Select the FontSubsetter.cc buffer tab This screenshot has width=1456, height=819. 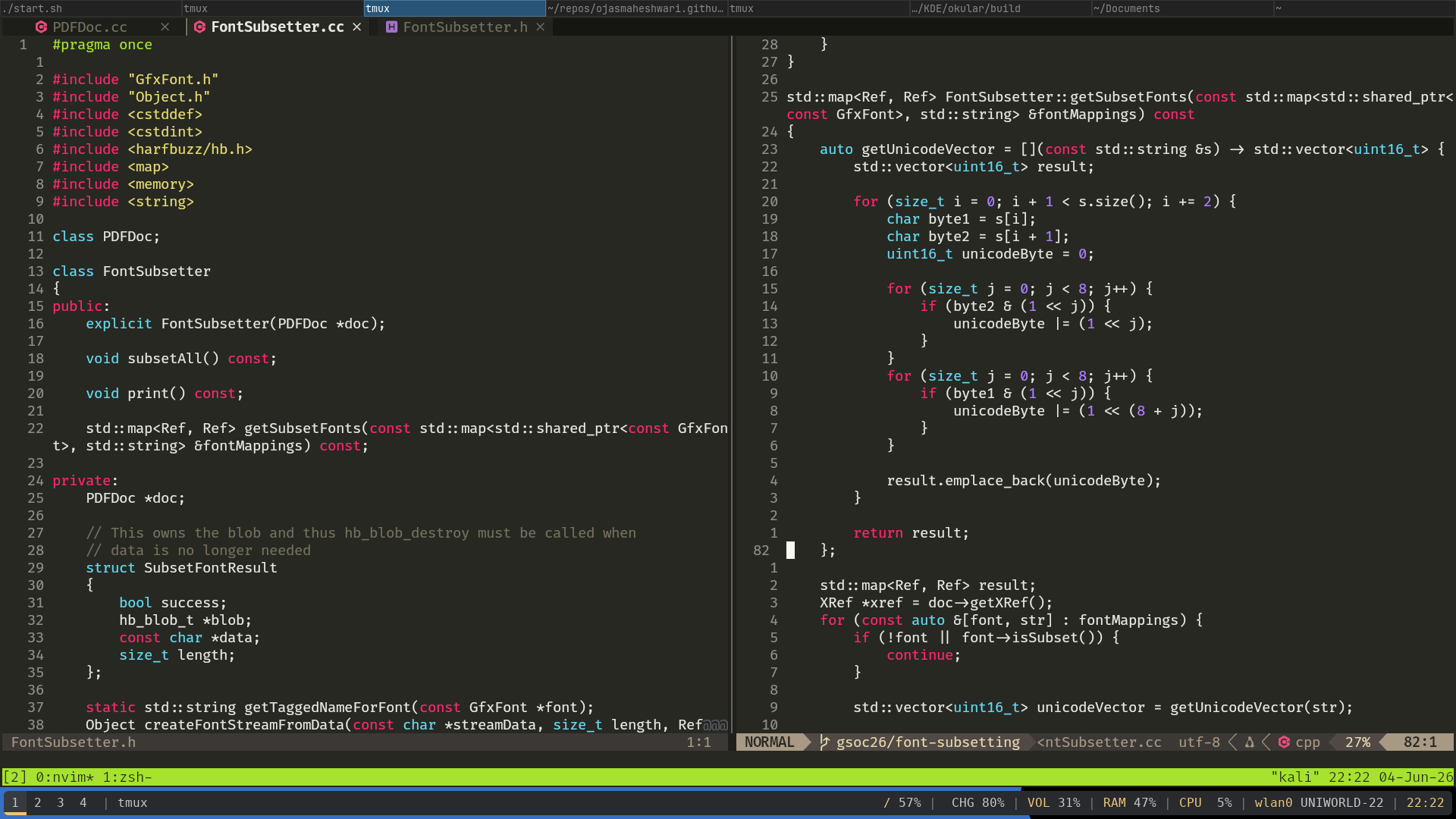(x=277, y=27)
